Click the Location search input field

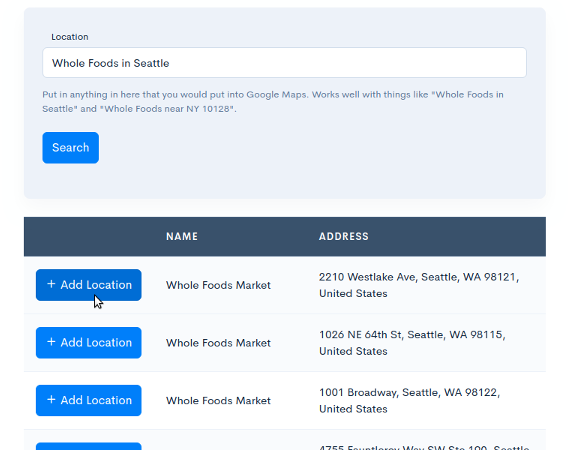(x=284, y=63)
